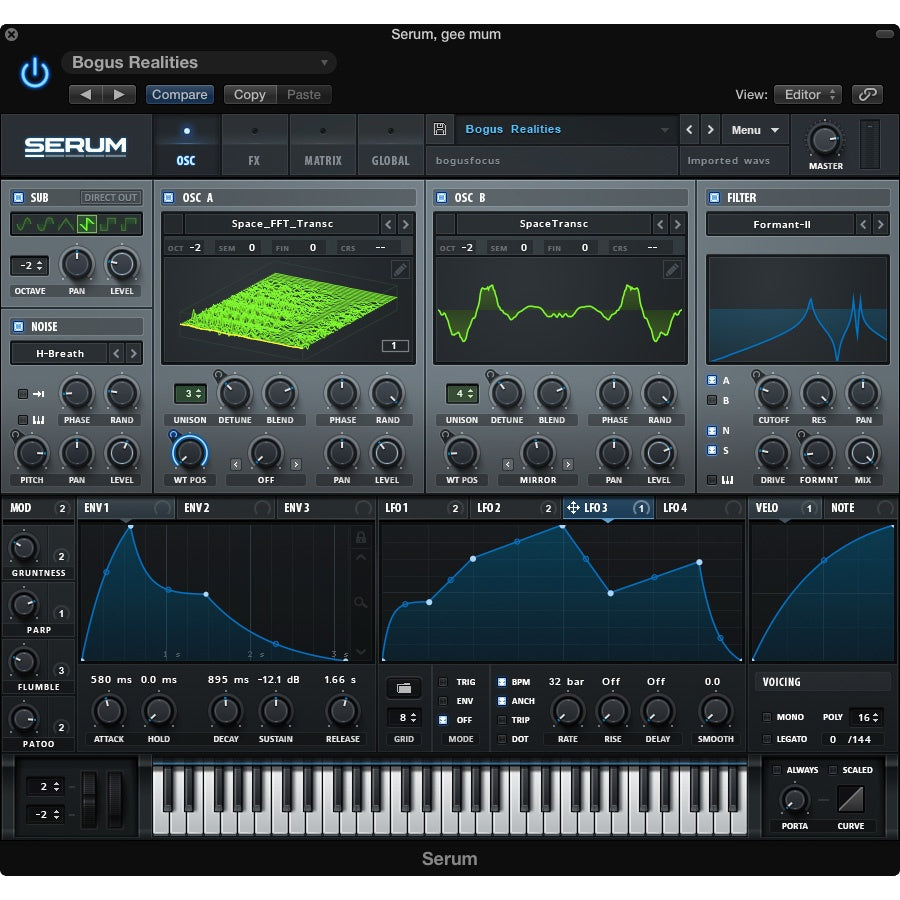Screen dimensions: 900x900
Task: Open the Formant-II filter type selector
Action: point(781,224)
